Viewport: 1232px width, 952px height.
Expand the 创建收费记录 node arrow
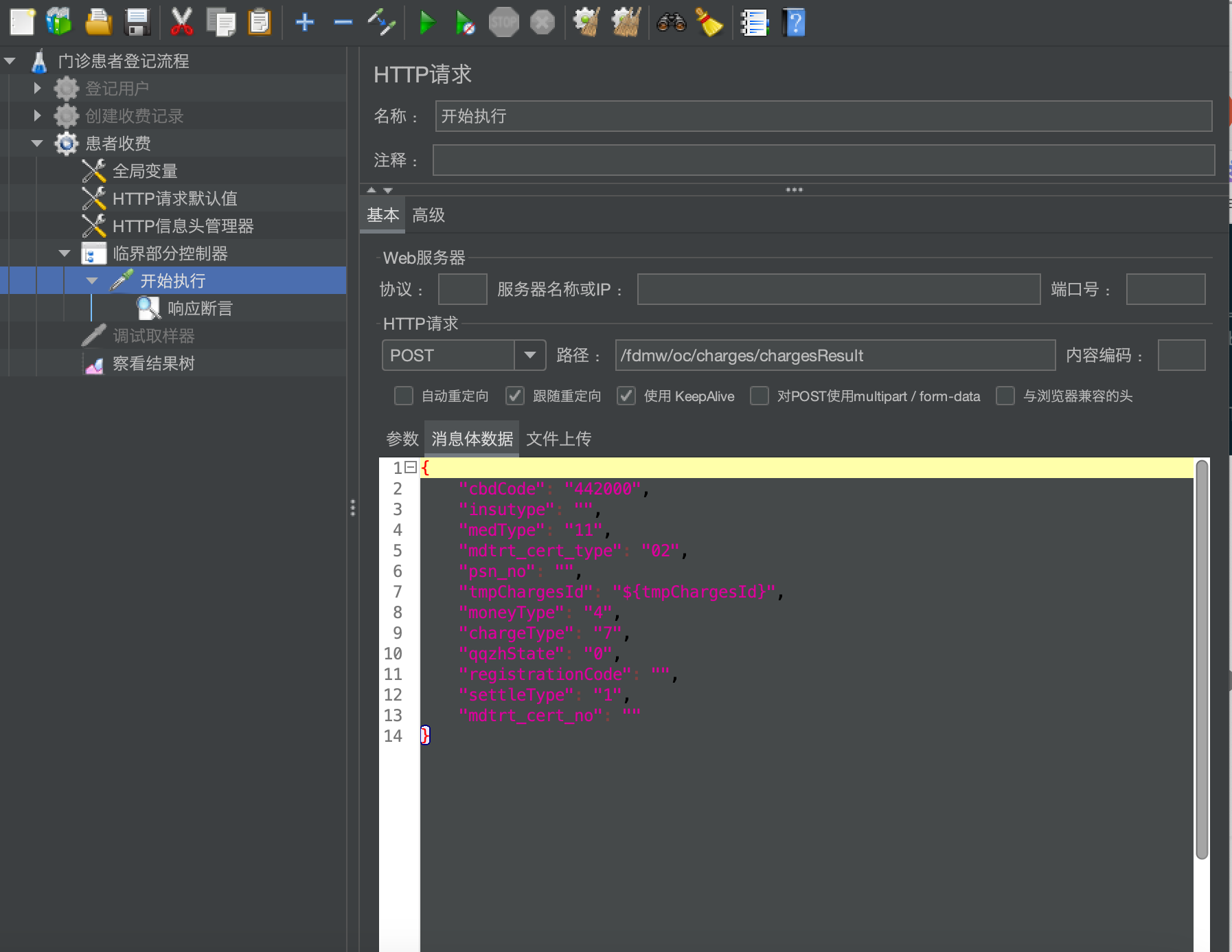38,115
